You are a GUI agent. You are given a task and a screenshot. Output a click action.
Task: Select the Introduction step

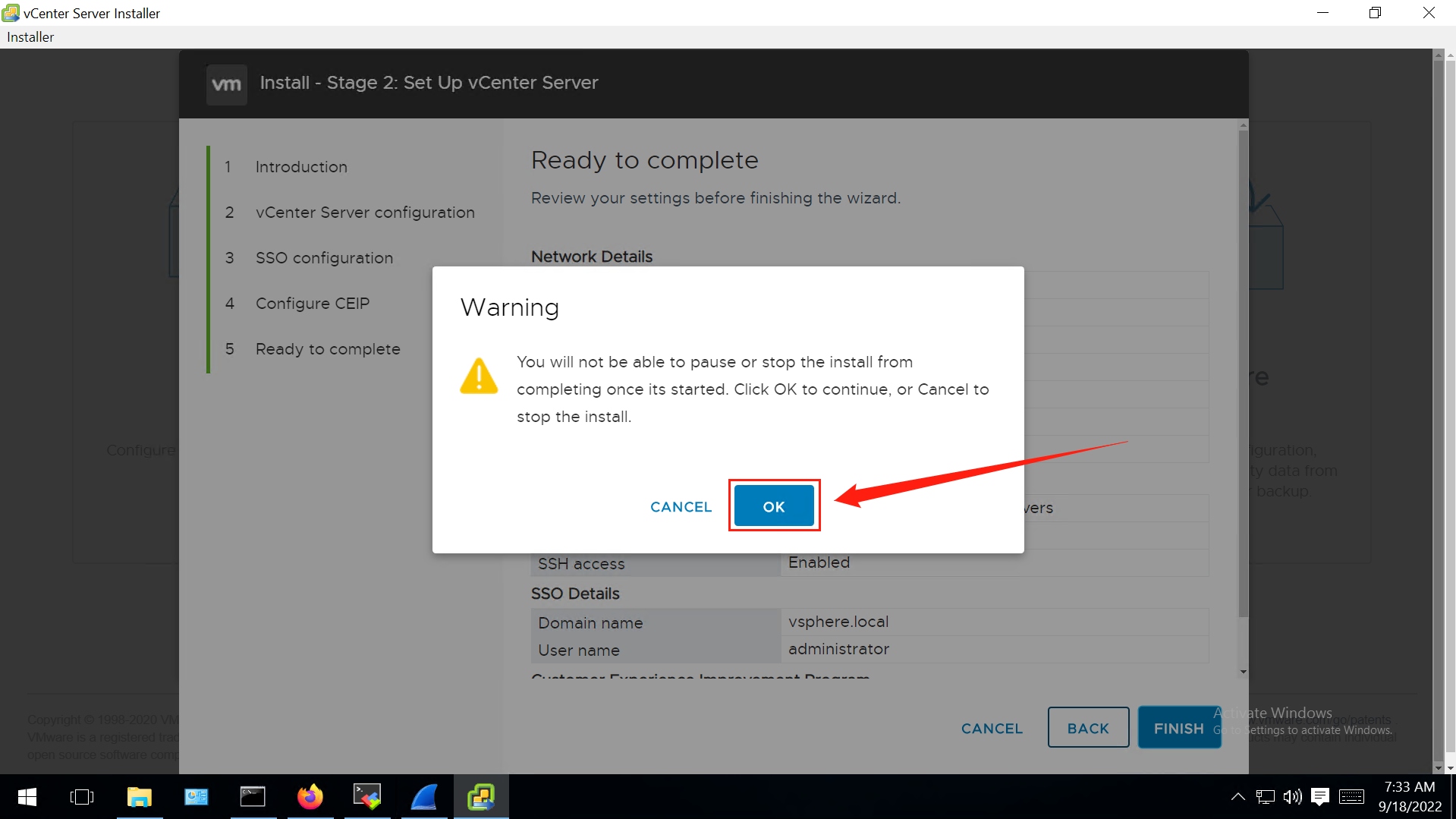click(x=301, y=167)
